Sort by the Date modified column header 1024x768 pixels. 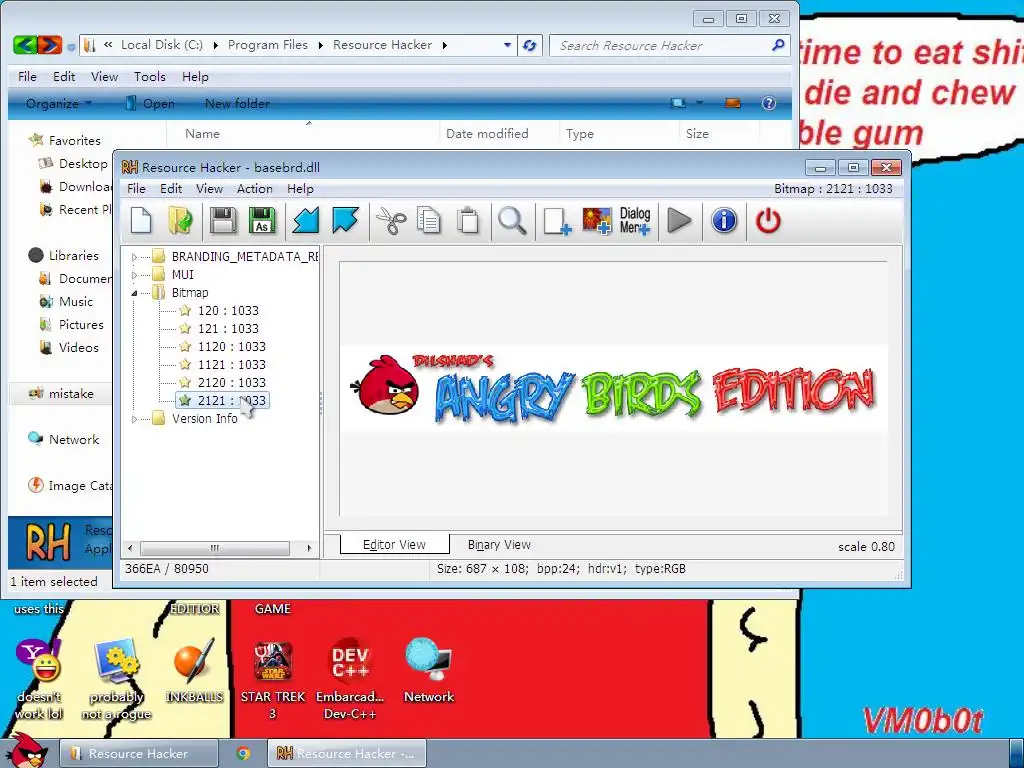tap(487, 133)
